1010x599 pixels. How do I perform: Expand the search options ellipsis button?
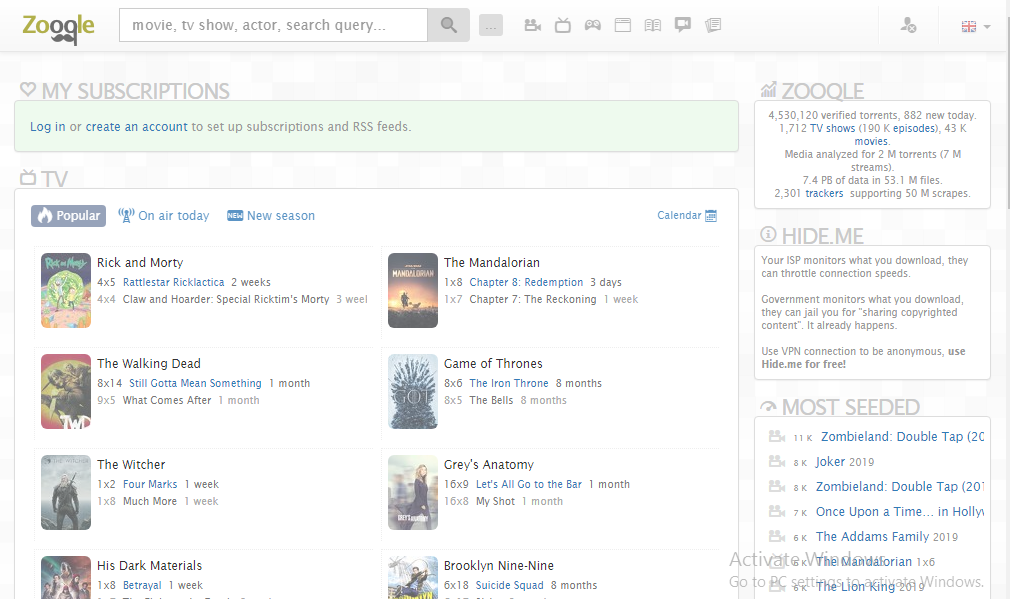click(491, 26)
